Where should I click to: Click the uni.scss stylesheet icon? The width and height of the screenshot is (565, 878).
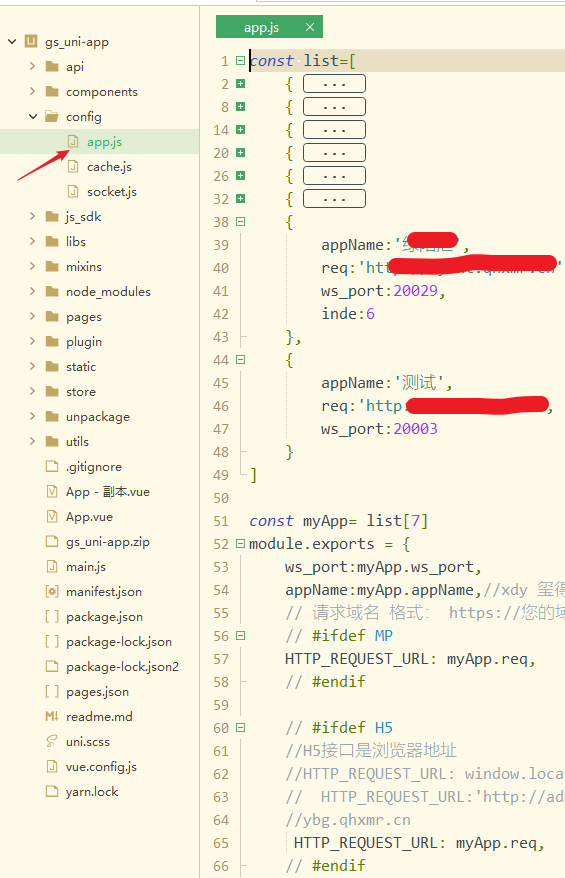click(x=52, y=741)
